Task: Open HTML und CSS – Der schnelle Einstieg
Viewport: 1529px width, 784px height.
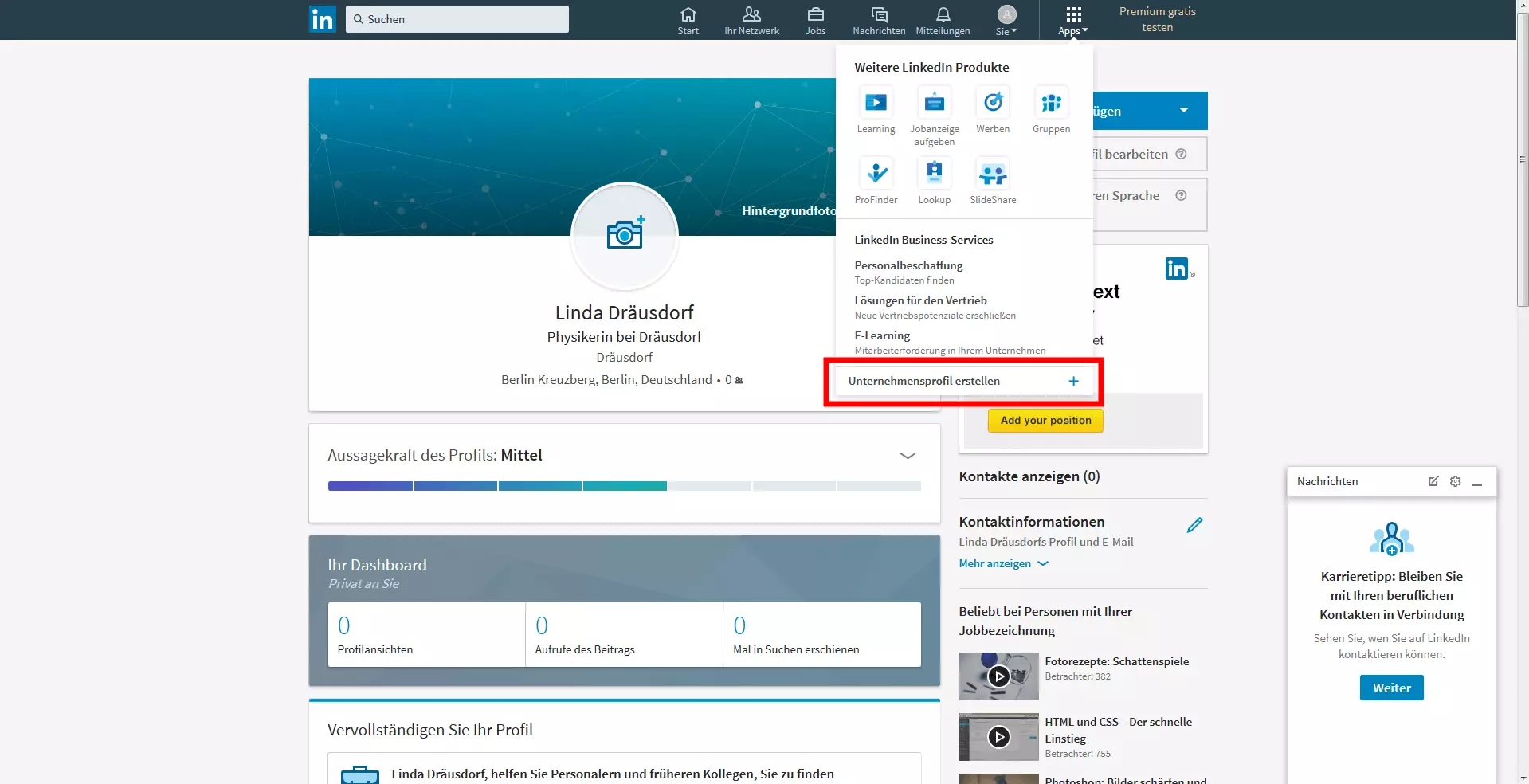Action: coord(1119,730)
